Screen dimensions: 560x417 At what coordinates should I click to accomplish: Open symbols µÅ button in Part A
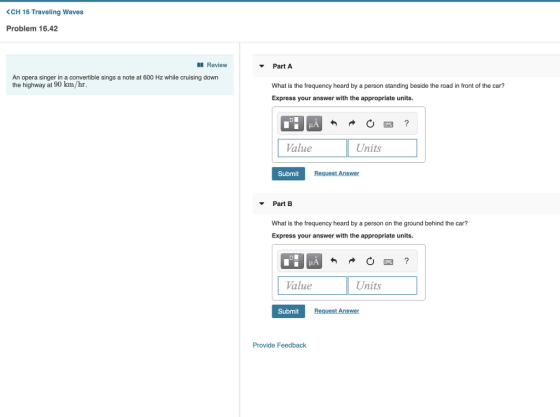[314, 124]
